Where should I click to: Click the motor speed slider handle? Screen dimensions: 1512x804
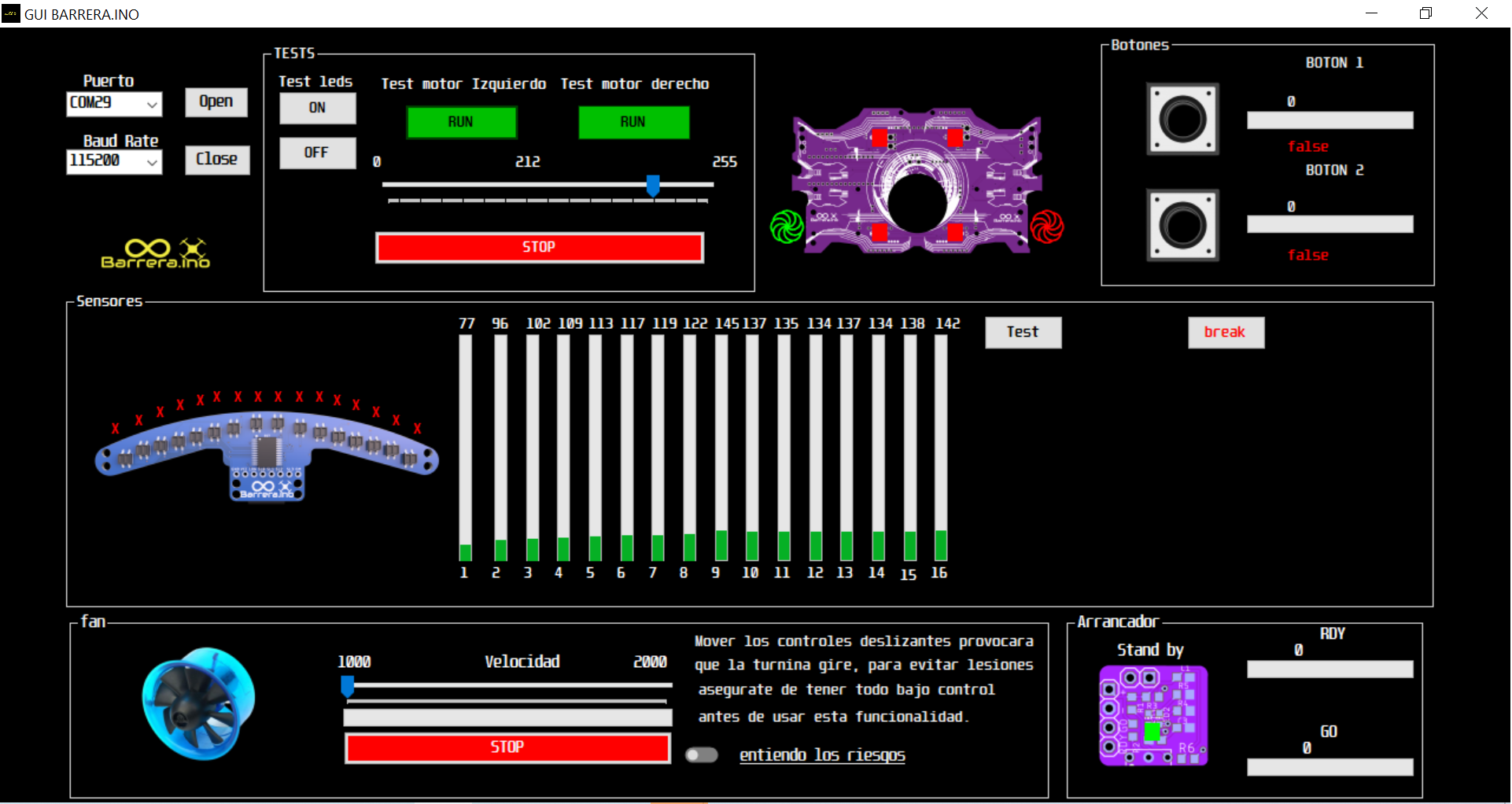[652, 186]
